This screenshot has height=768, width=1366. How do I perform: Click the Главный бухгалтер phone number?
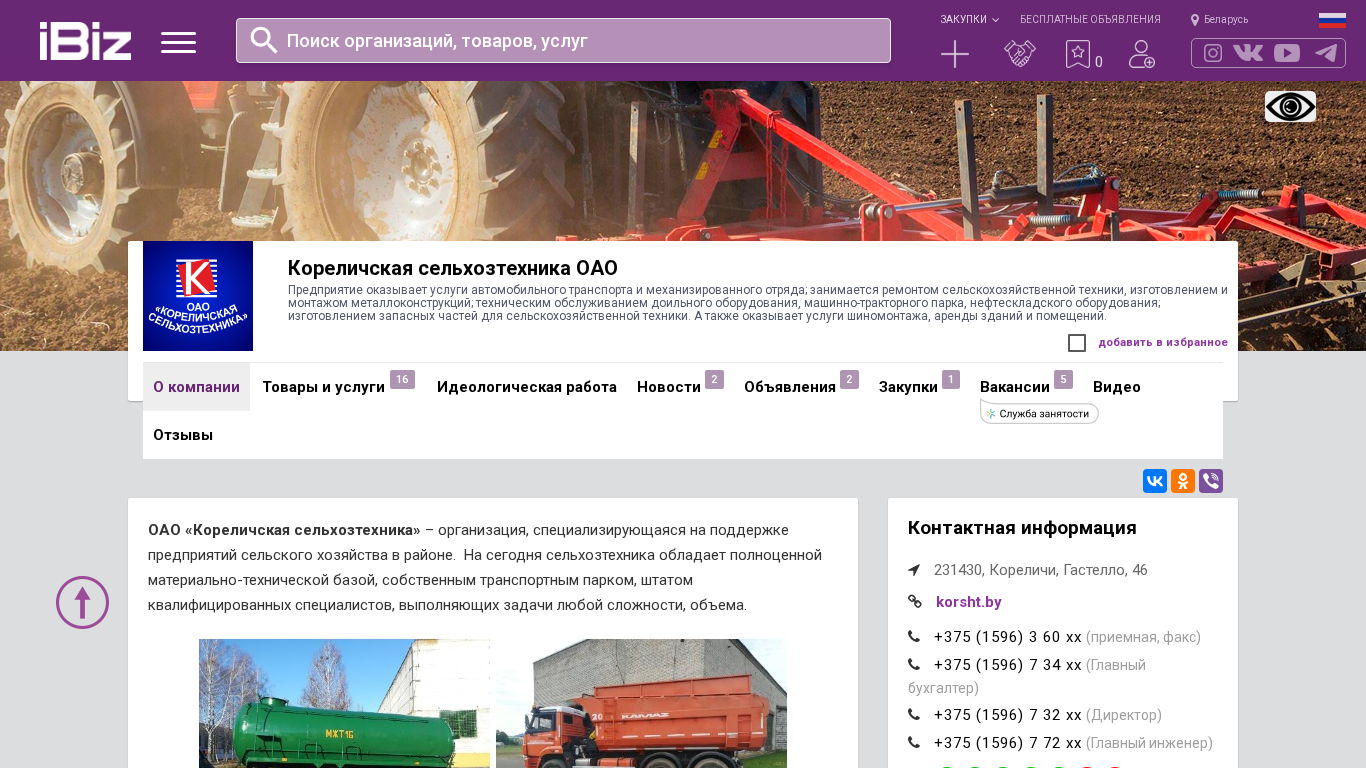pos(1008,665)
